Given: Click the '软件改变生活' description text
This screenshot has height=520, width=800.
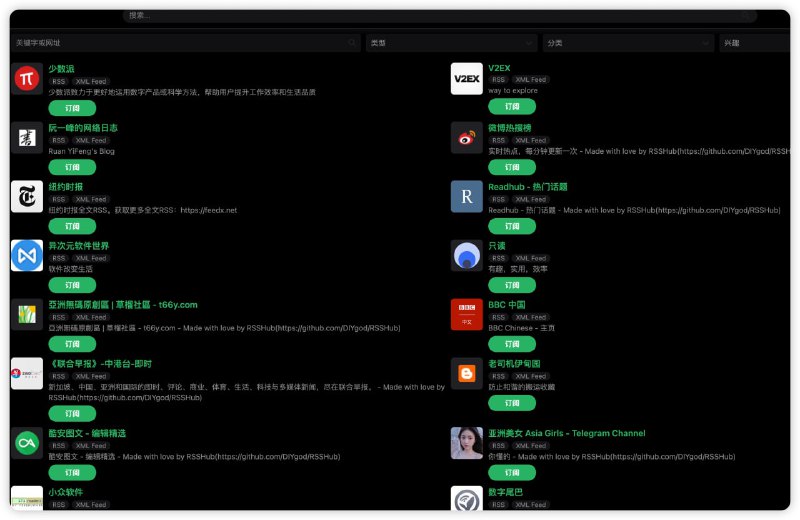Looking at the screenshot, I should coord(71,269).
